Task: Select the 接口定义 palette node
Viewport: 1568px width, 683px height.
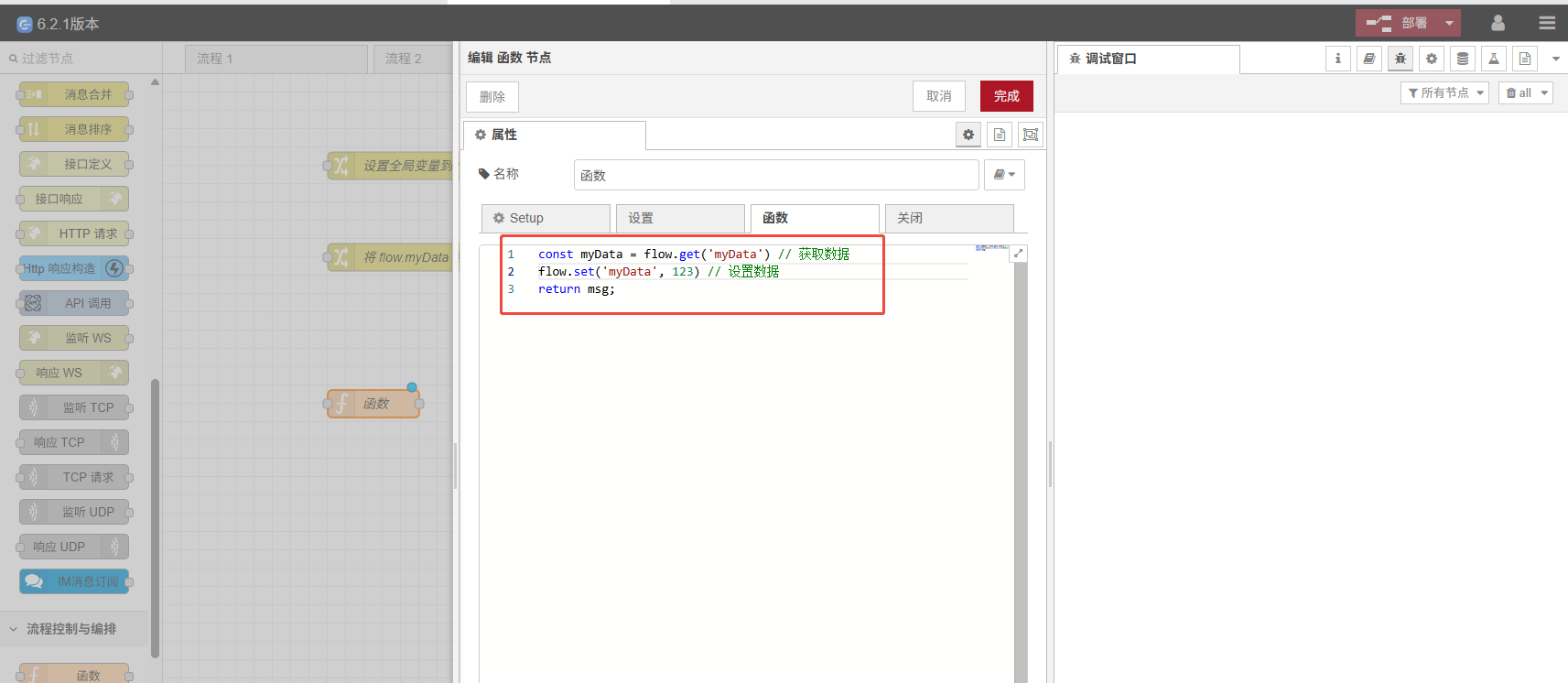Action: (74, 164)
